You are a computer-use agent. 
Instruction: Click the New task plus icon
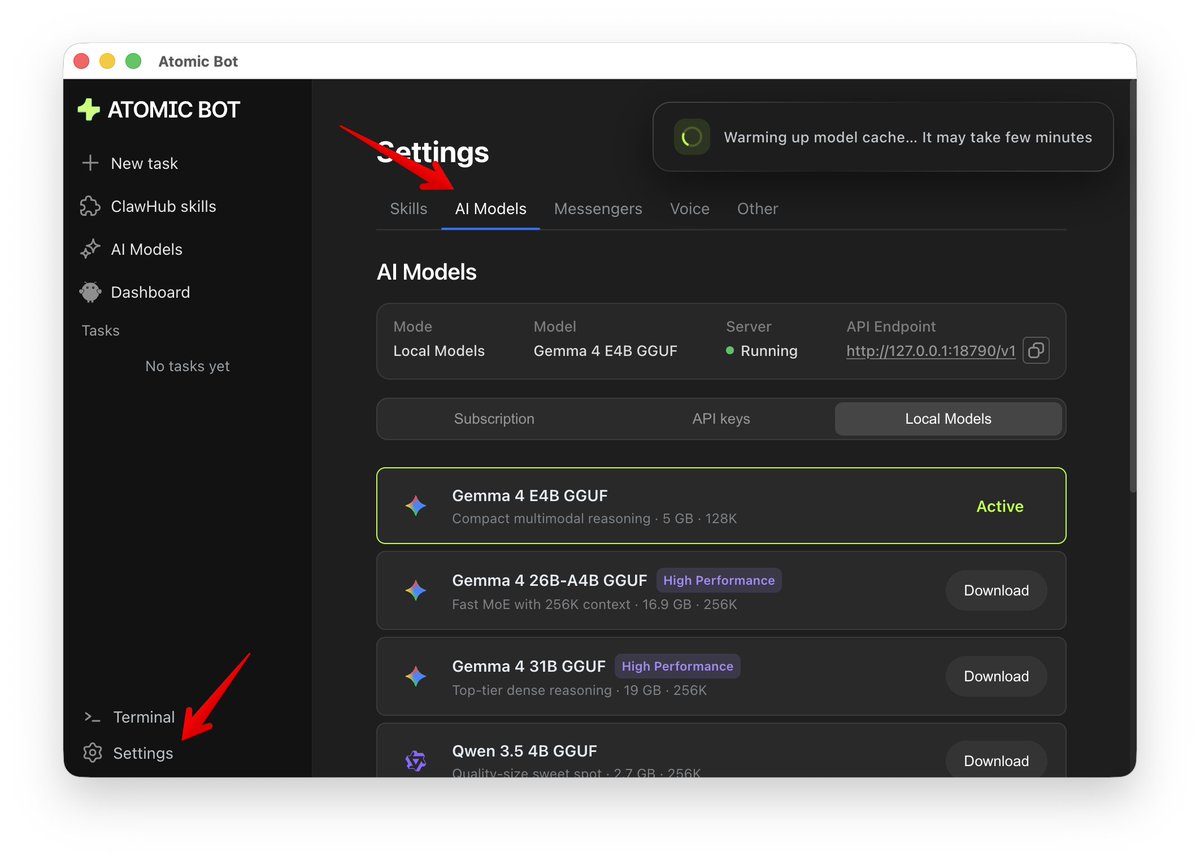(90, 163)
